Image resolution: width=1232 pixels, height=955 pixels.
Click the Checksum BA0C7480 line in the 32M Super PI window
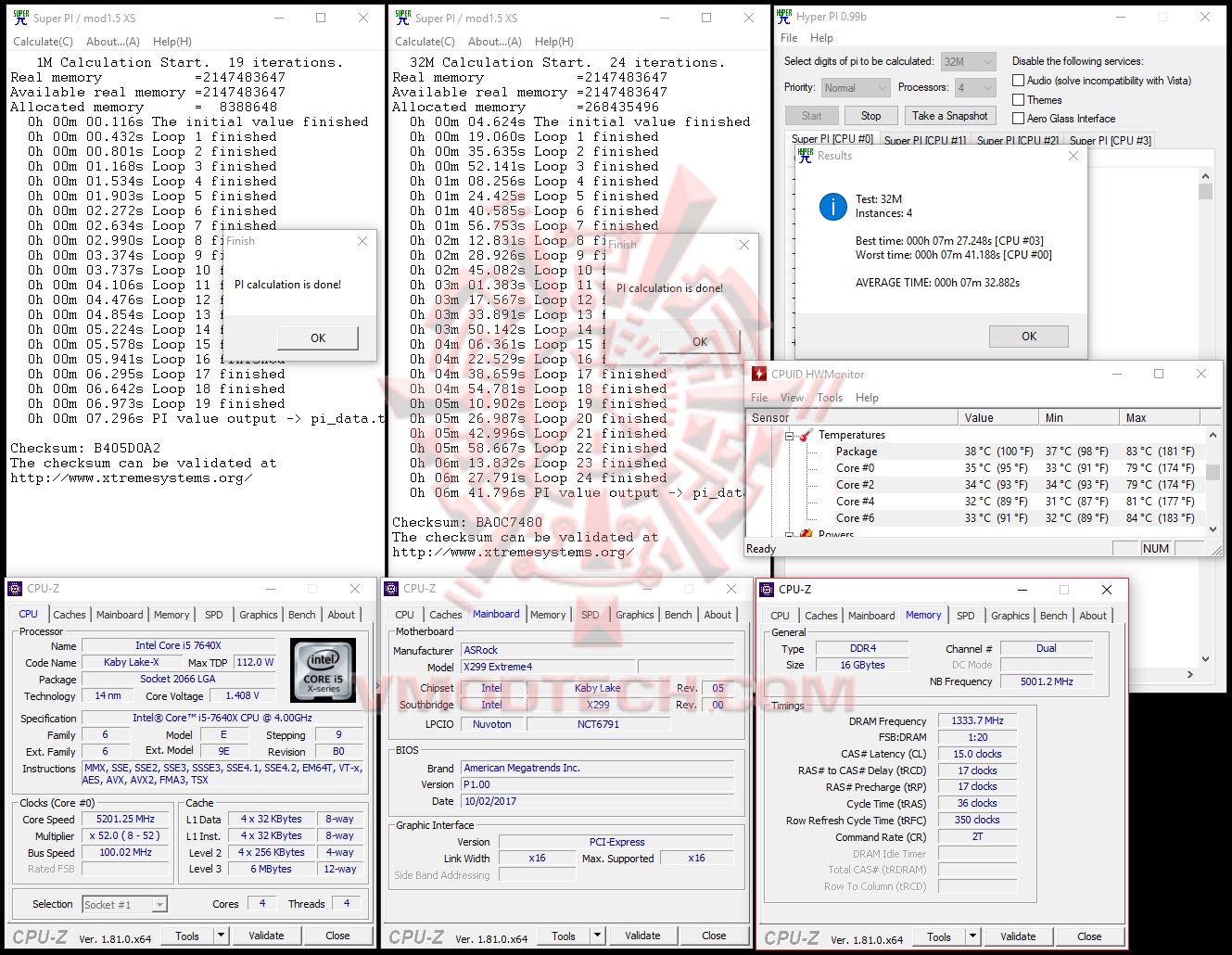pyautogui.click(x=467, y=523)
